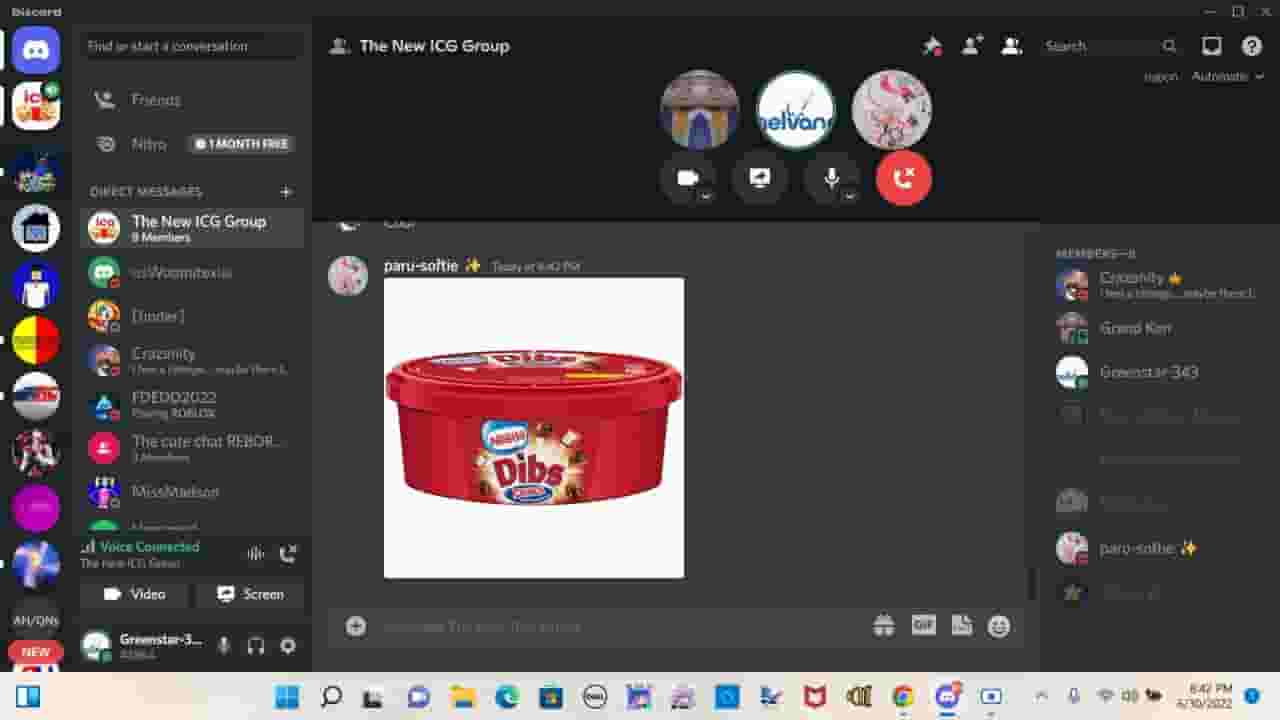
Task: Add friends to the group DM
Action: [x=972, y=46]
